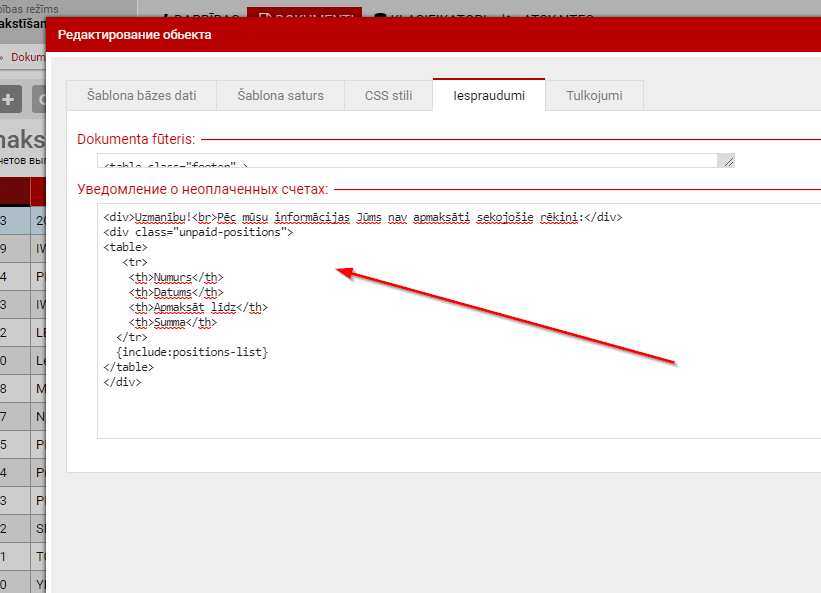821x593 pixels.
Task: Click the Apmaksāt līdz header text in code
Action: 198,307
